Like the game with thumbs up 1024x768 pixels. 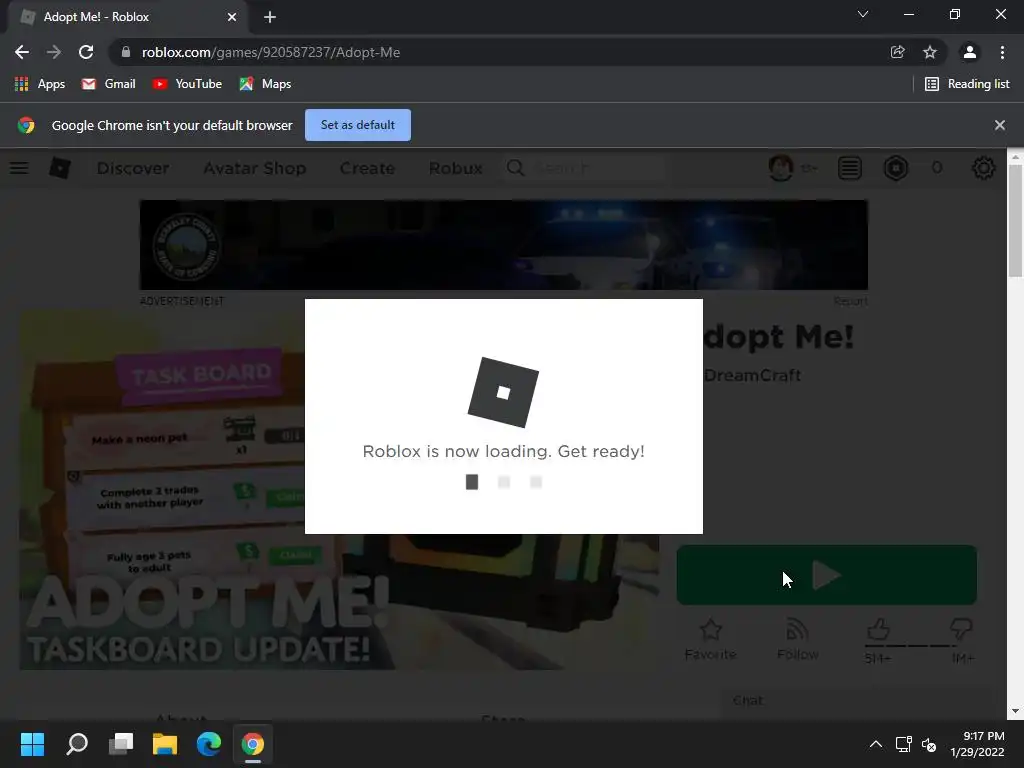tap(878, 630)
